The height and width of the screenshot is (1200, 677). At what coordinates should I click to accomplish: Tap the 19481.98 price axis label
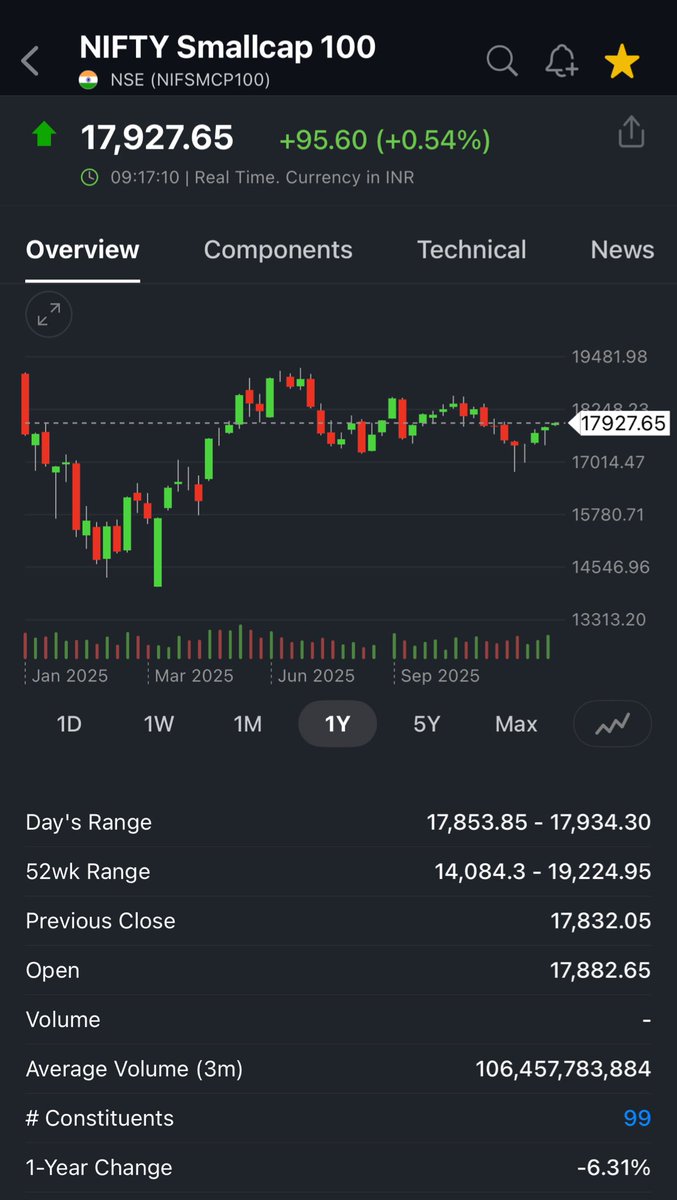coord(610,357)
